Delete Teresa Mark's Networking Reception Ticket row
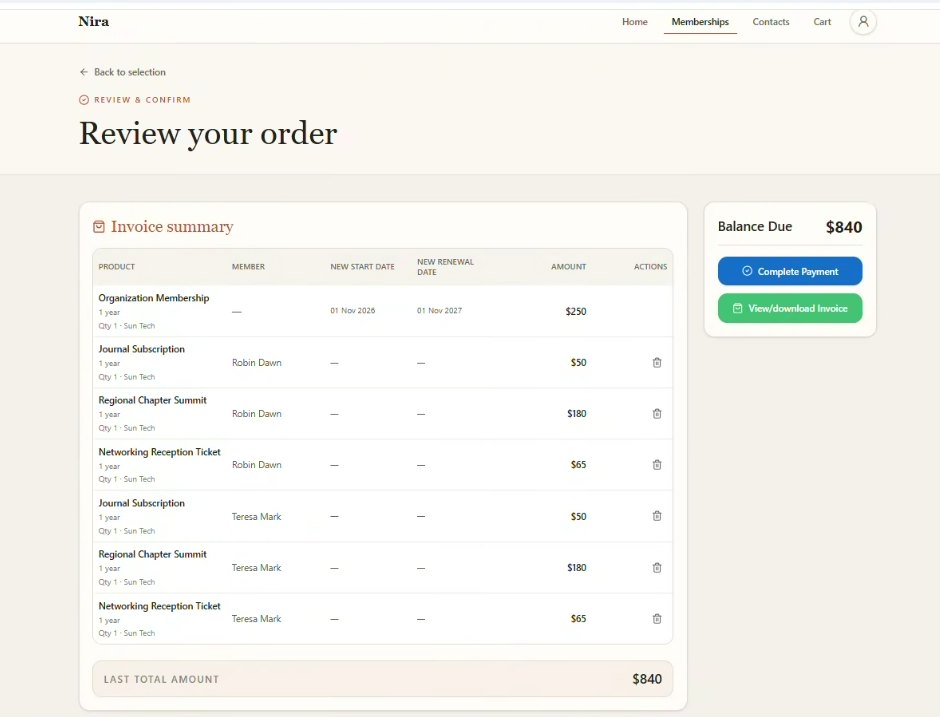Screen dimensions: 940x717 657,619
